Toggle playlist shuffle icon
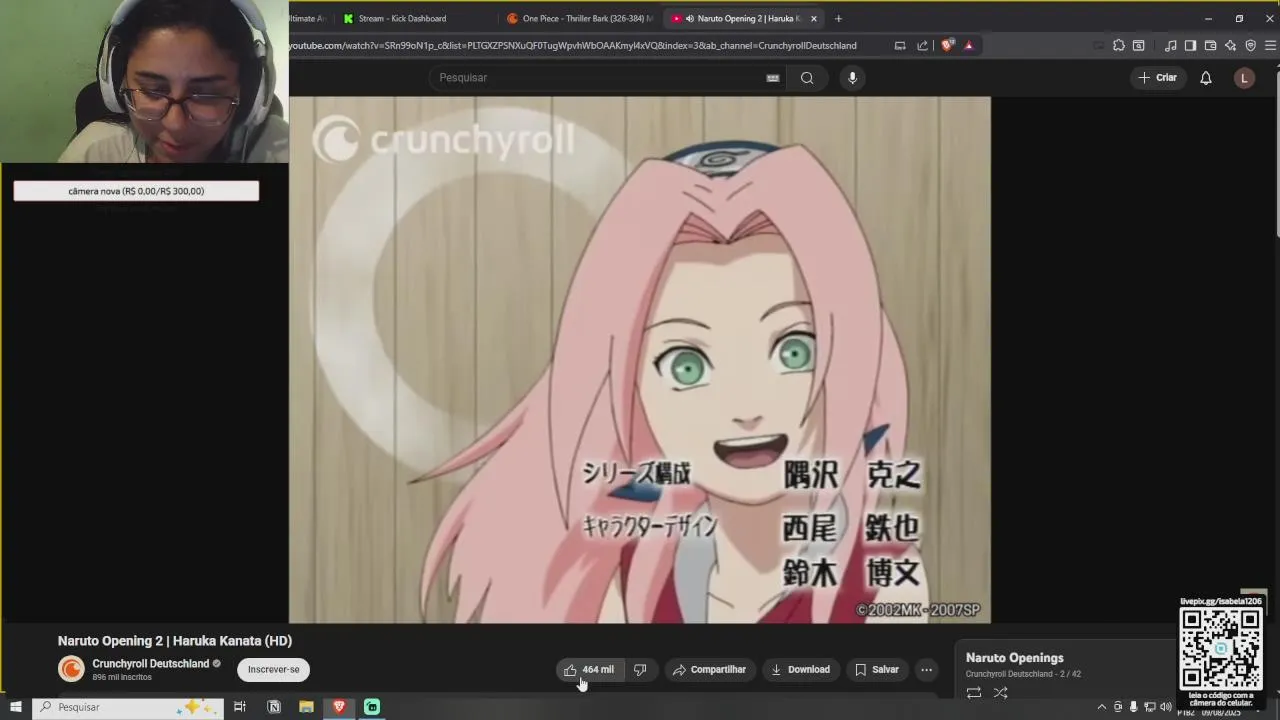Screen dimensions: 1280x720 pos(1000,693)
